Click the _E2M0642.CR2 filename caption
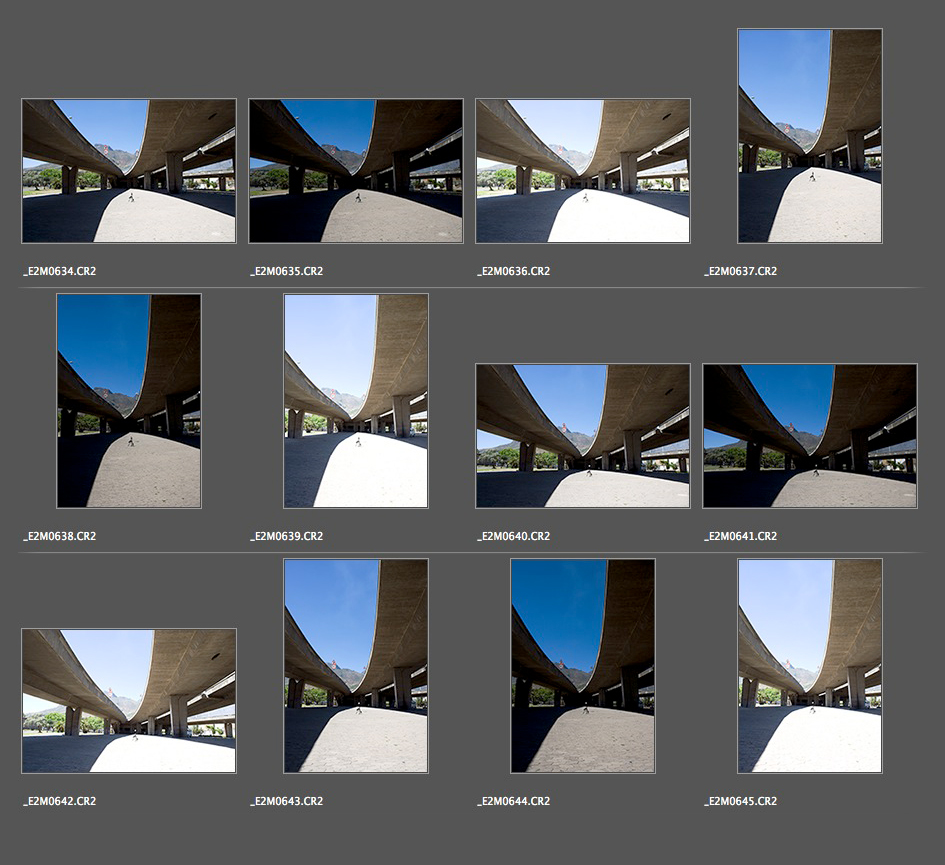 pos(60,802)
